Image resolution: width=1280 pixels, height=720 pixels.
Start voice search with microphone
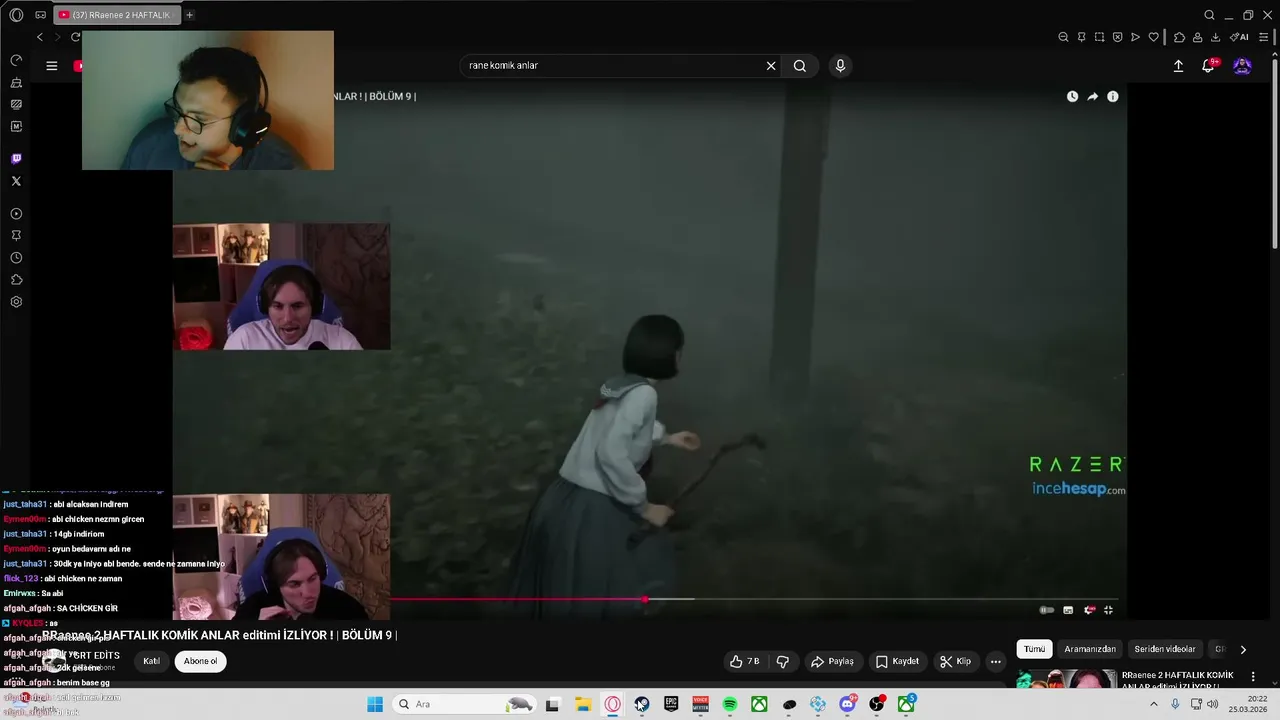(x=840, y=66)
